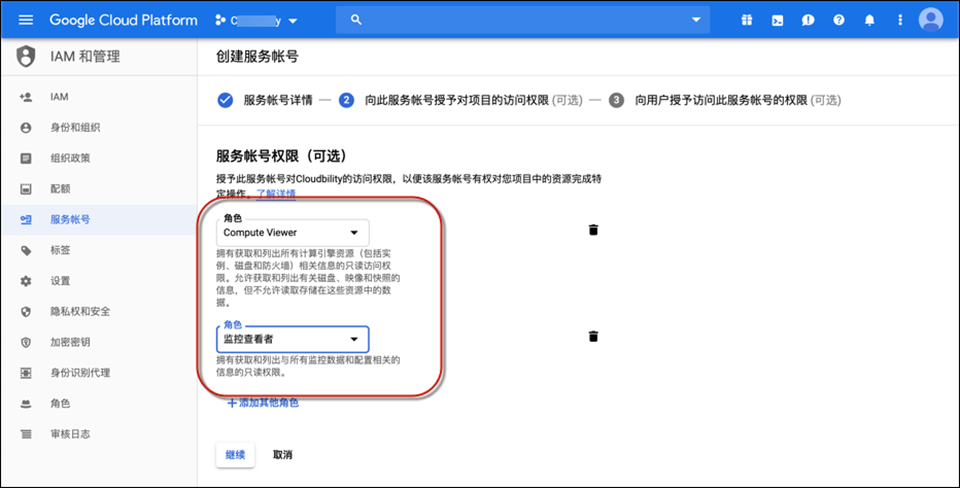Viewport: 960px width, 488px height.
Task: Select step 2 授予对项目的访问权限
Action: point(460,100)
